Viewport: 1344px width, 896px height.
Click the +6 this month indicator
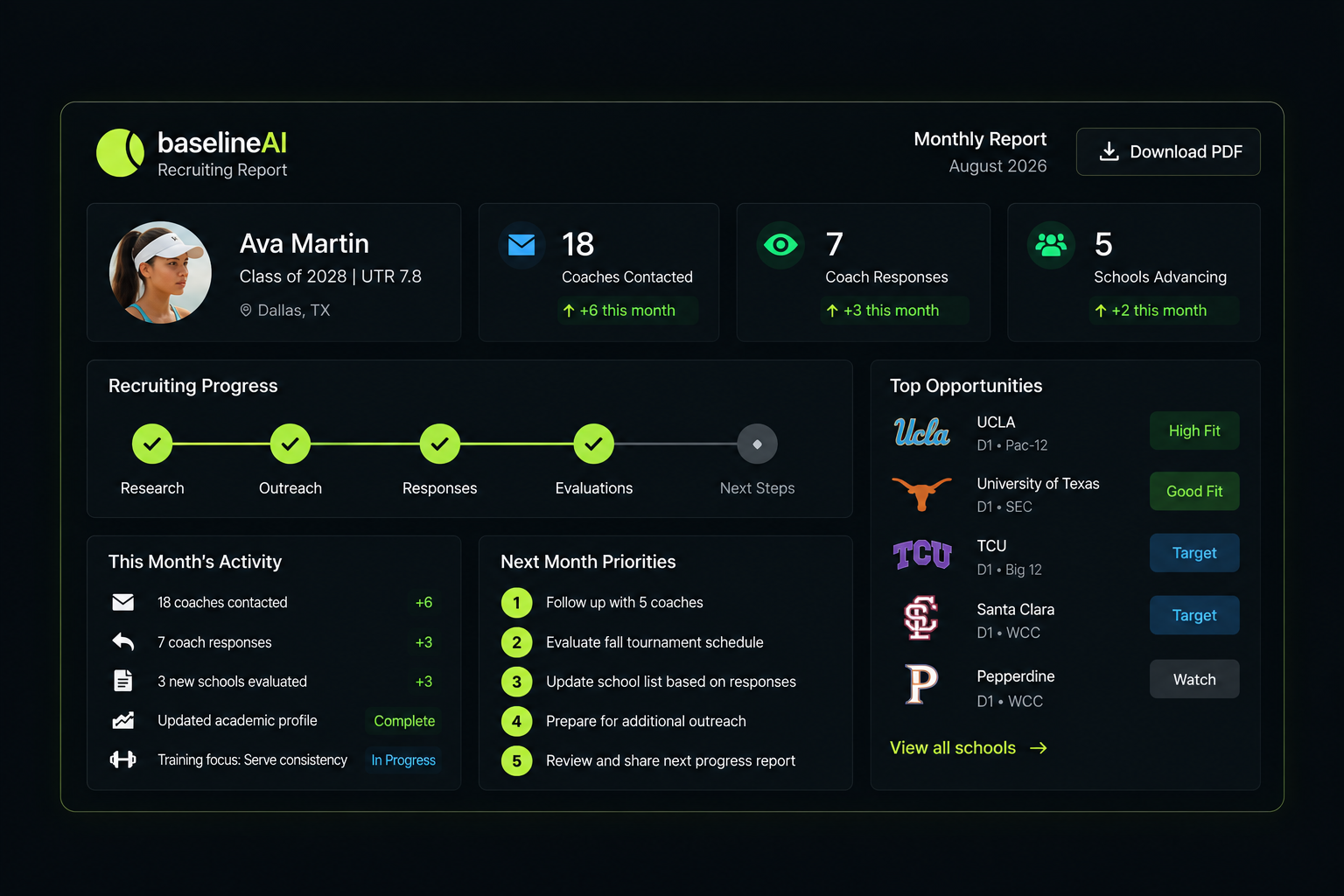[627, 311]
